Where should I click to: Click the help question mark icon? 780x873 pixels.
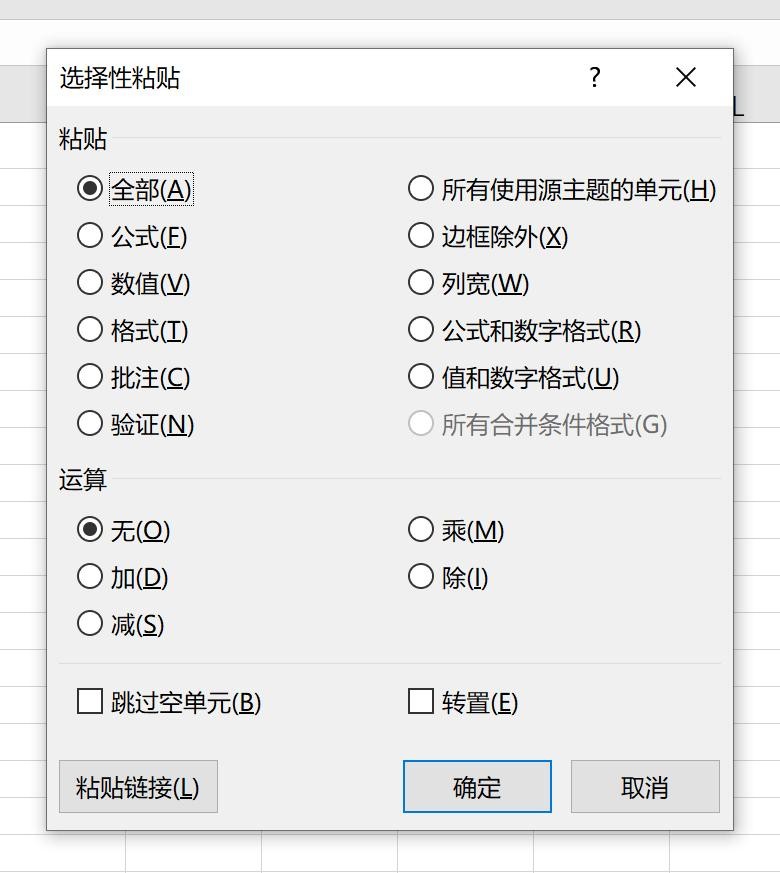point(595,77)
